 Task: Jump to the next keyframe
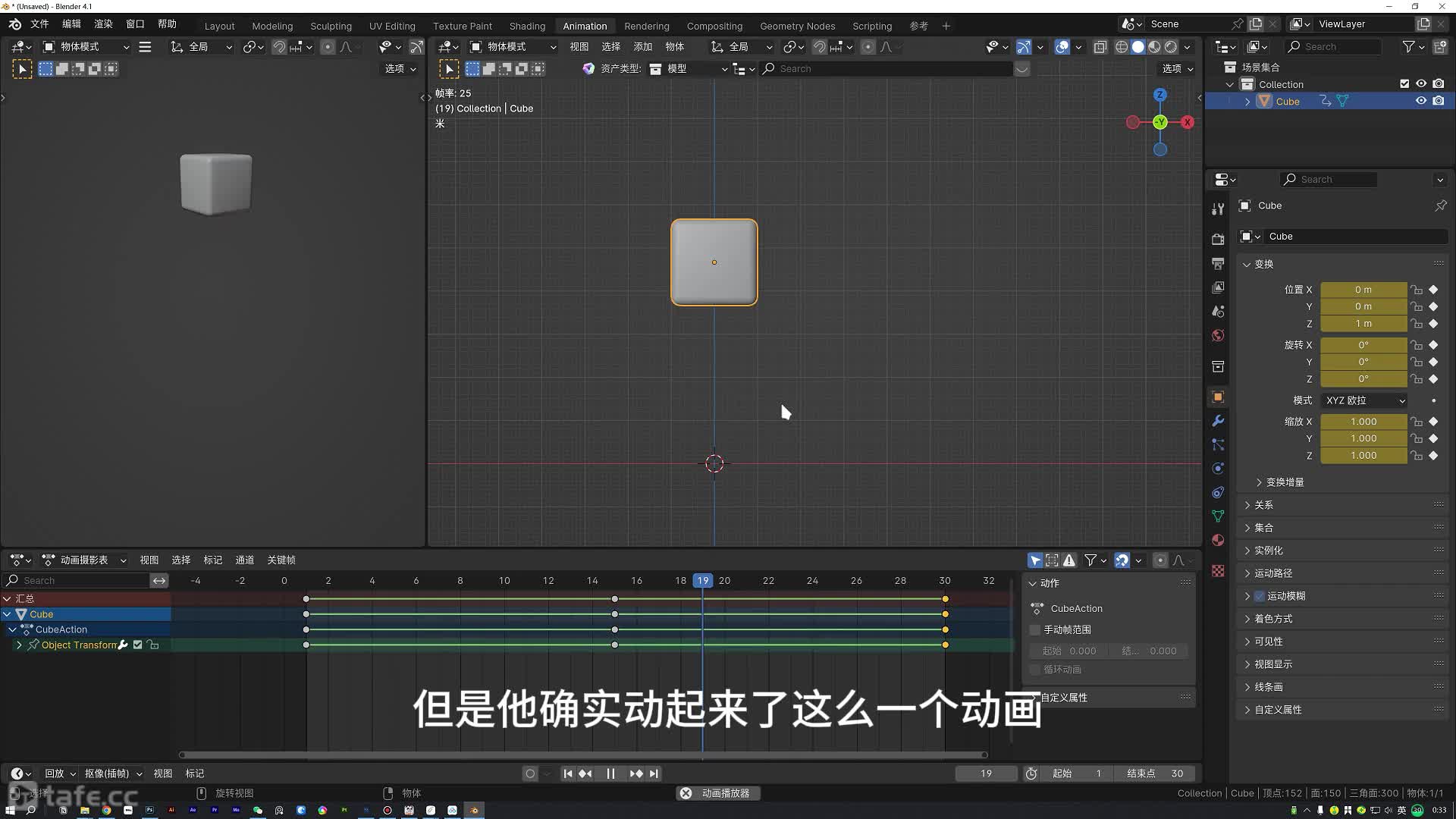coord(636,773)
